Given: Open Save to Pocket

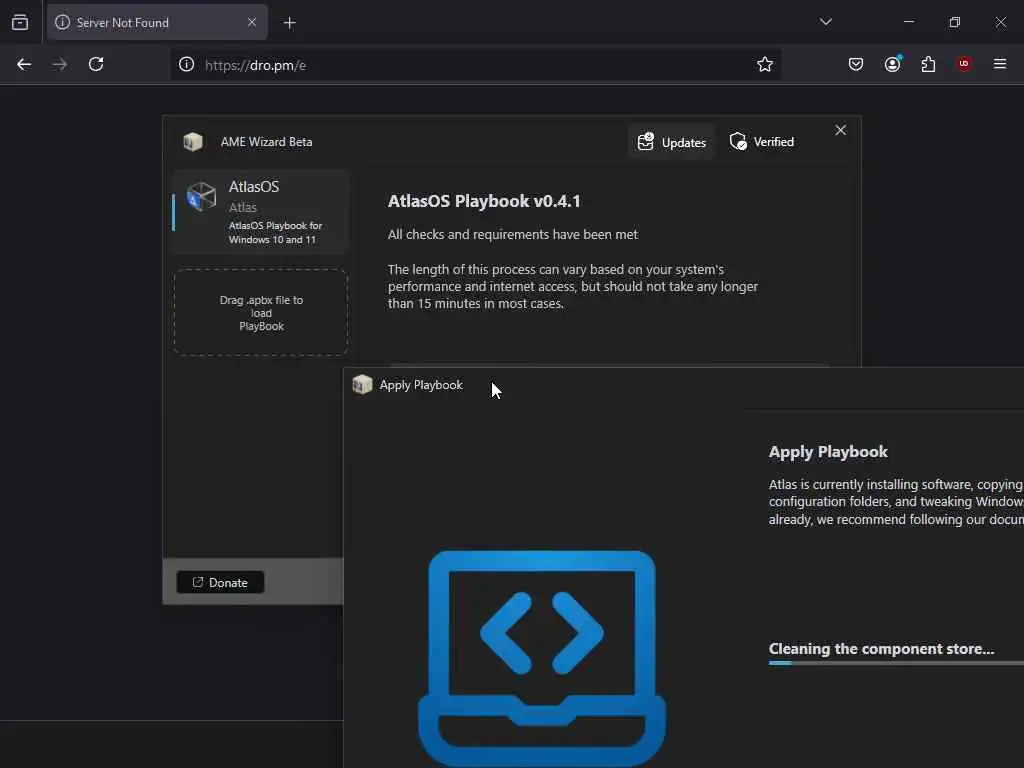Looking at the screenshot, I should pyautogui.click(x=856, y=64).
